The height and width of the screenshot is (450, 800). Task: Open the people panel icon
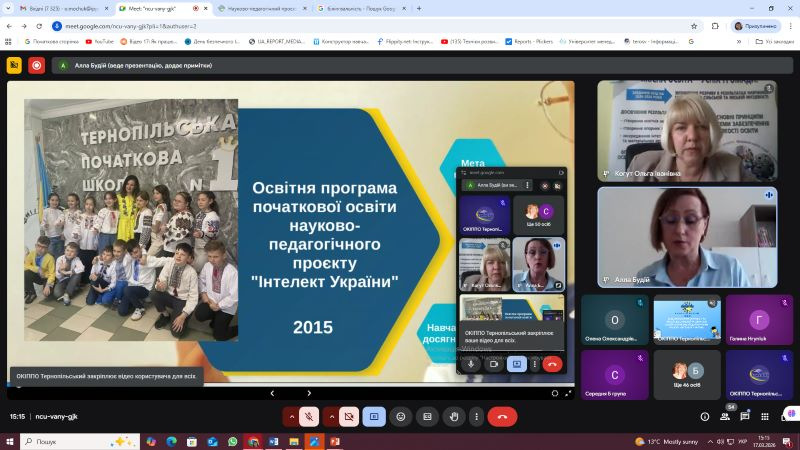click(731, 416)
